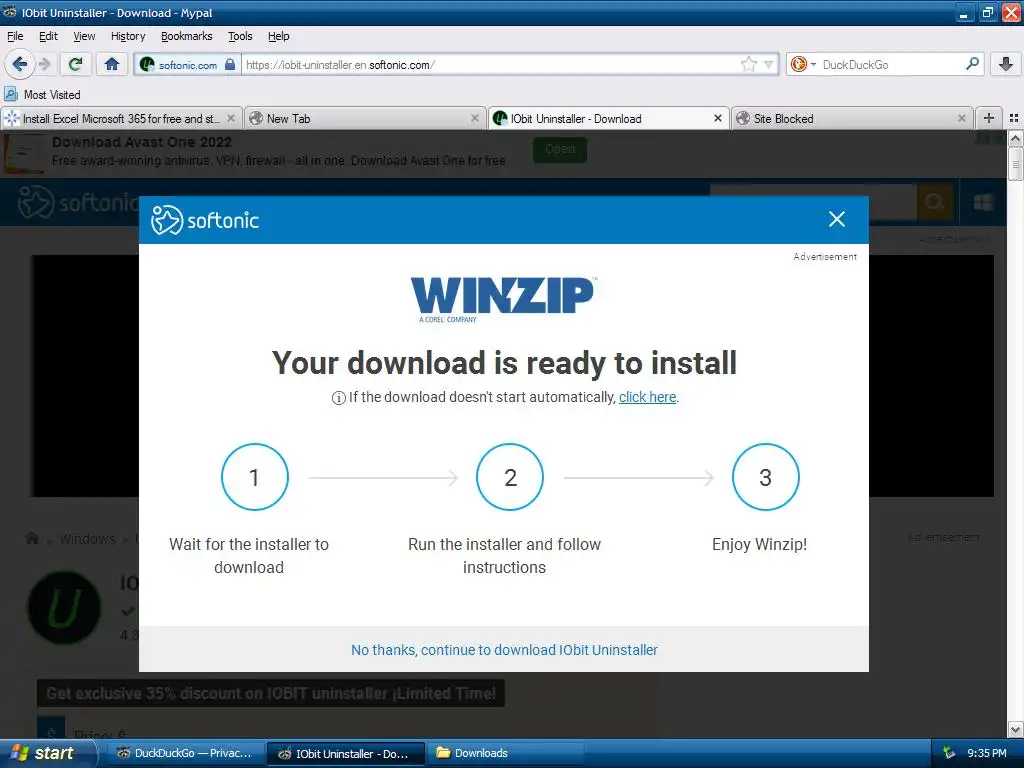Show all tabs list button
Viewport: 1024px width, 768px height.
pos(1014,118)
